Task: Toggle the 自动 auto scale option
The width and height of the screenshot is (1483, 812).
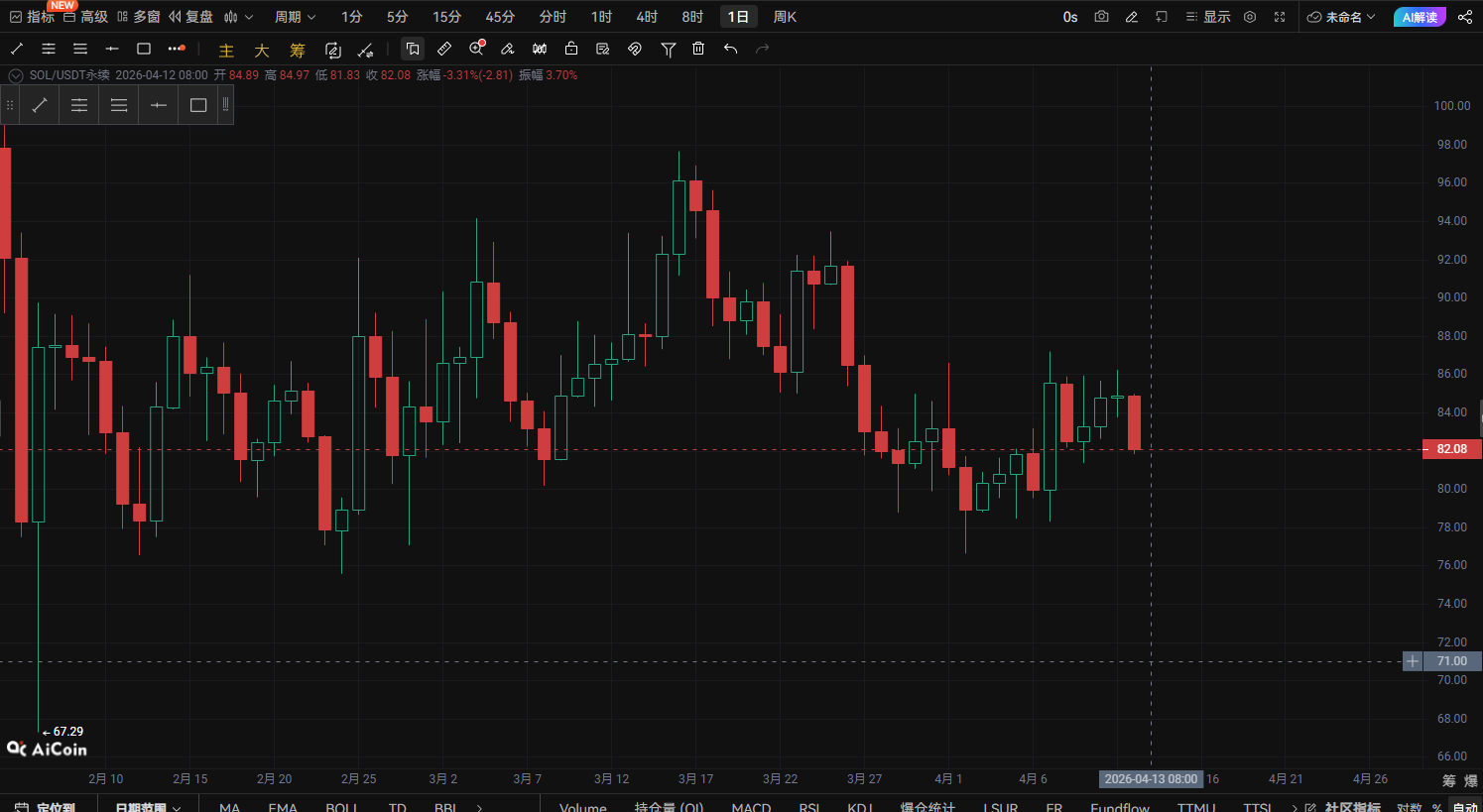Action: [x=1464, y=807]
